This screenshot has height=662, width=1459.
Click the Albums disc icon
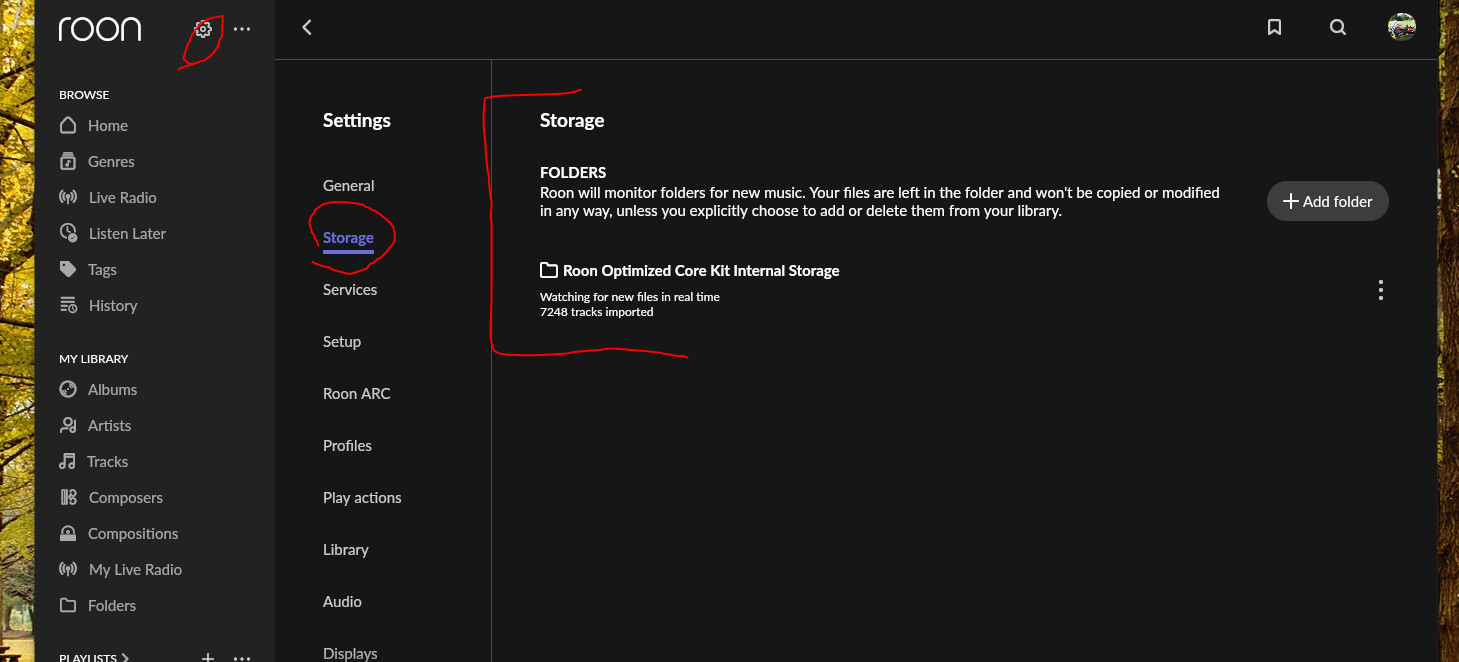tap(68, 389)
